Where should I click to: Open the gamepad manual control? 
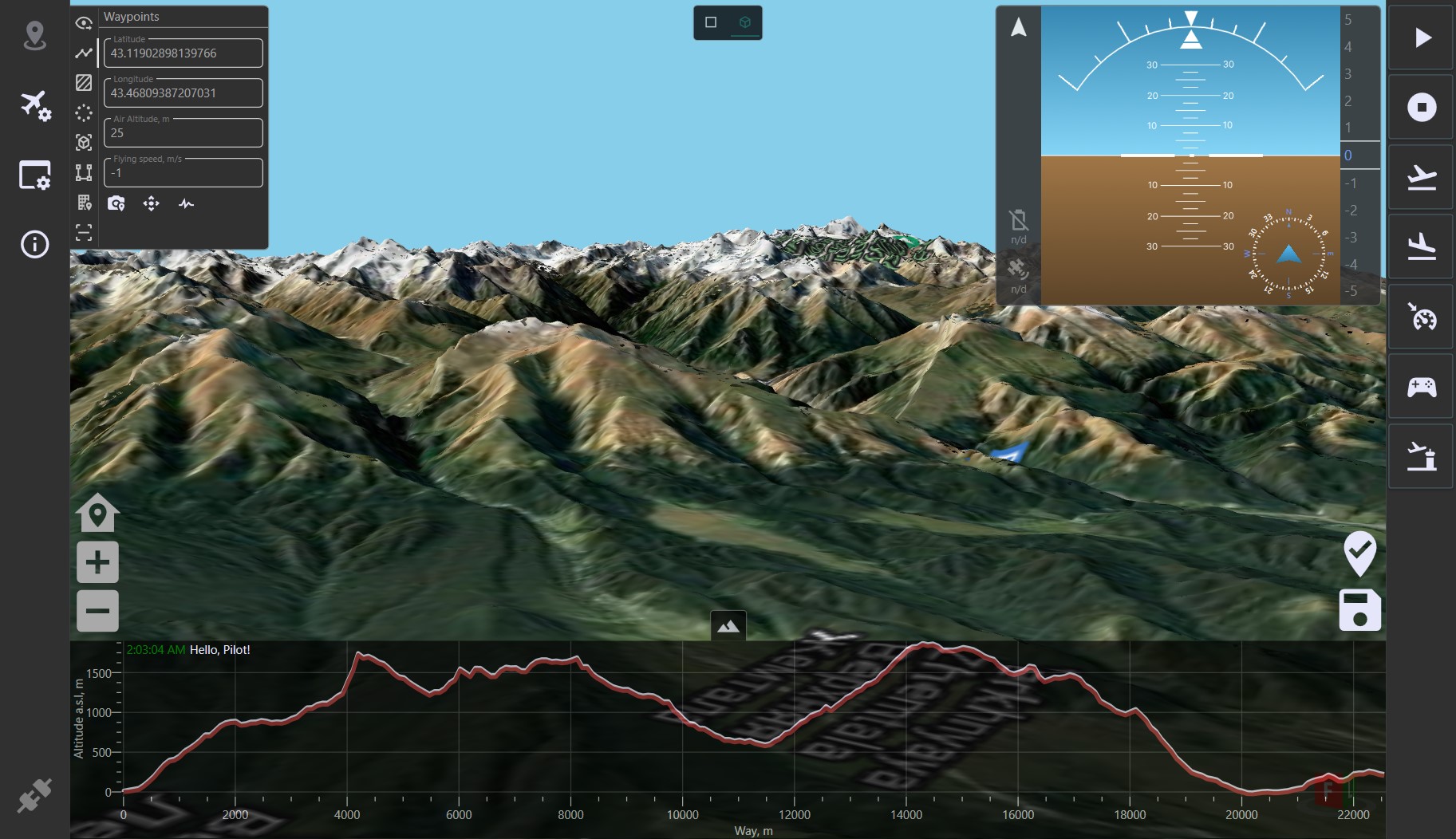(x=1421, y=387)
